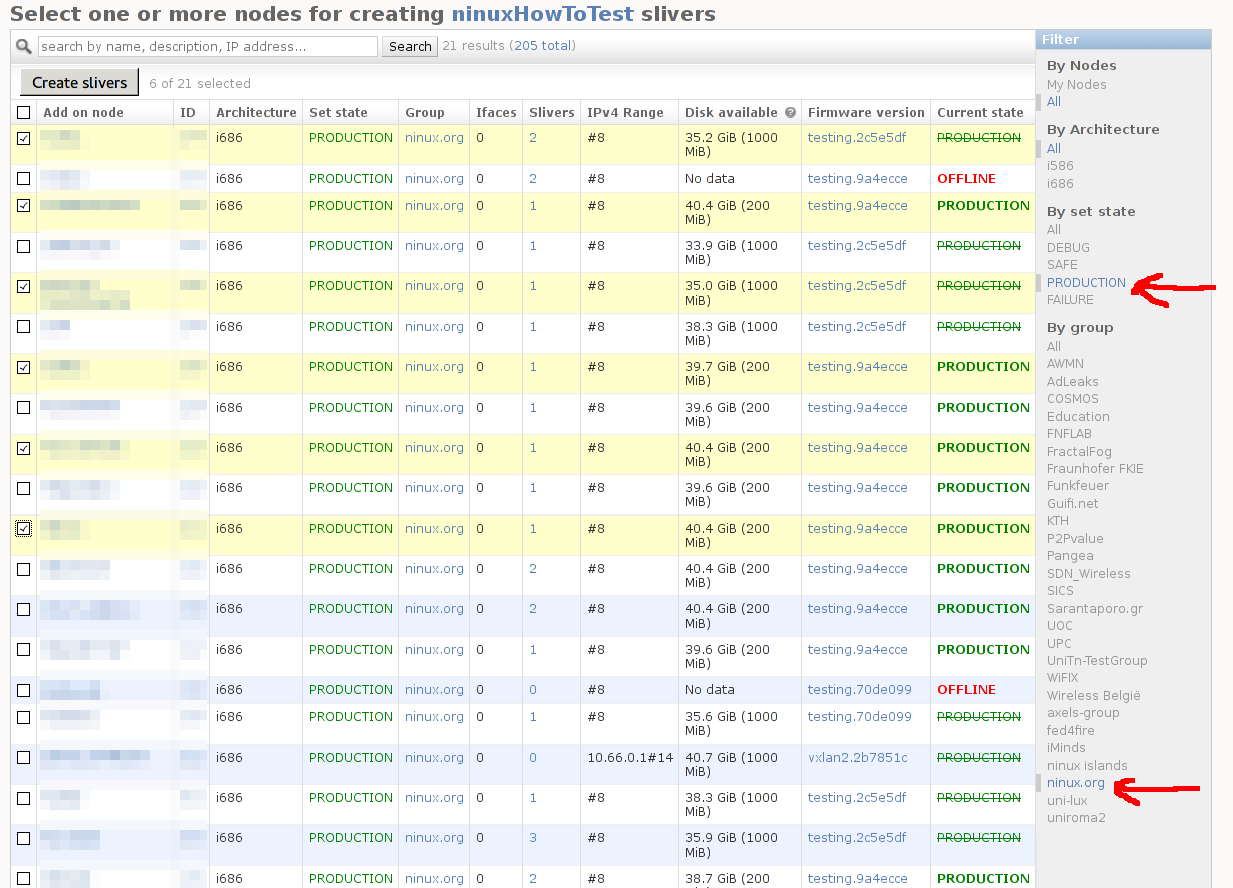Open firmware link vxlan2.2b7851c

[857, 758]
